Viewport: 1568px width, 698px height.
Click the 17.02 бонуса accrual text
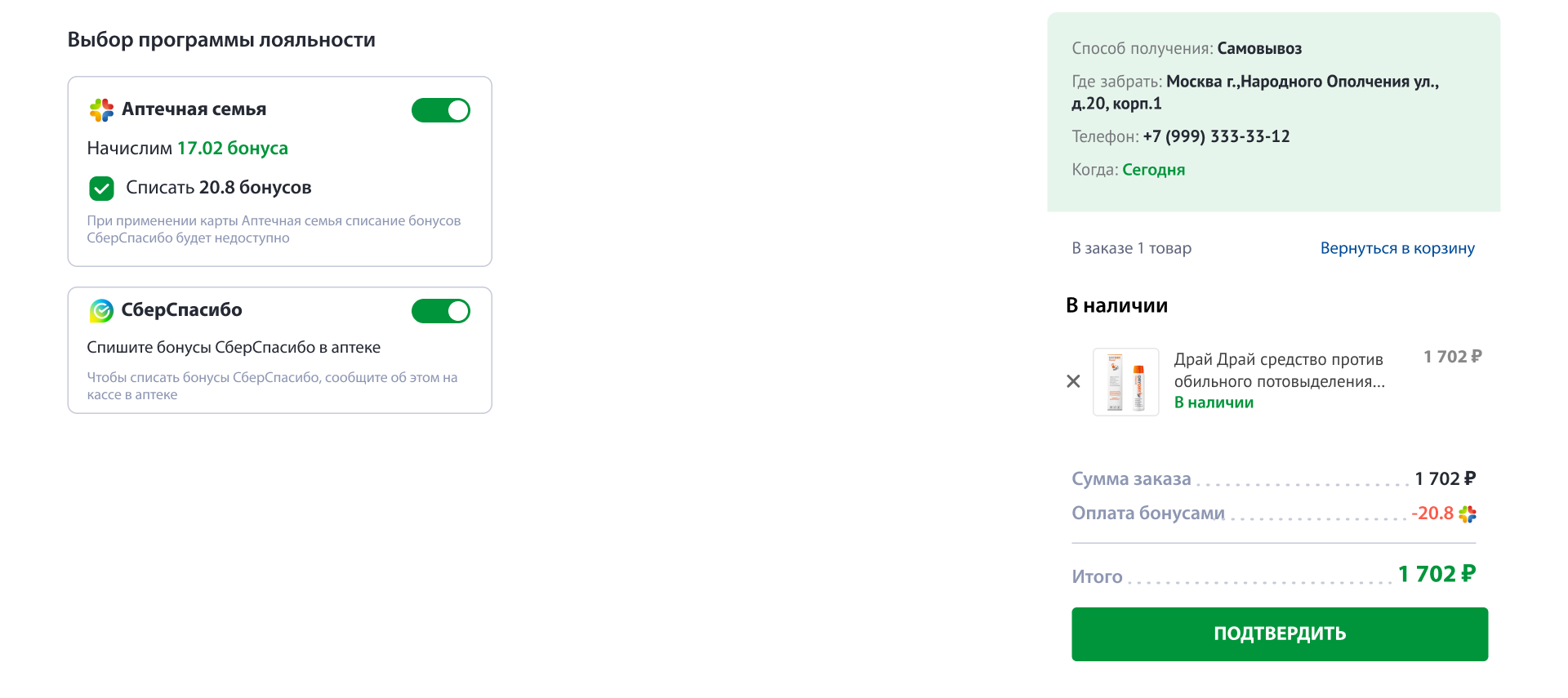click(233, 149)
